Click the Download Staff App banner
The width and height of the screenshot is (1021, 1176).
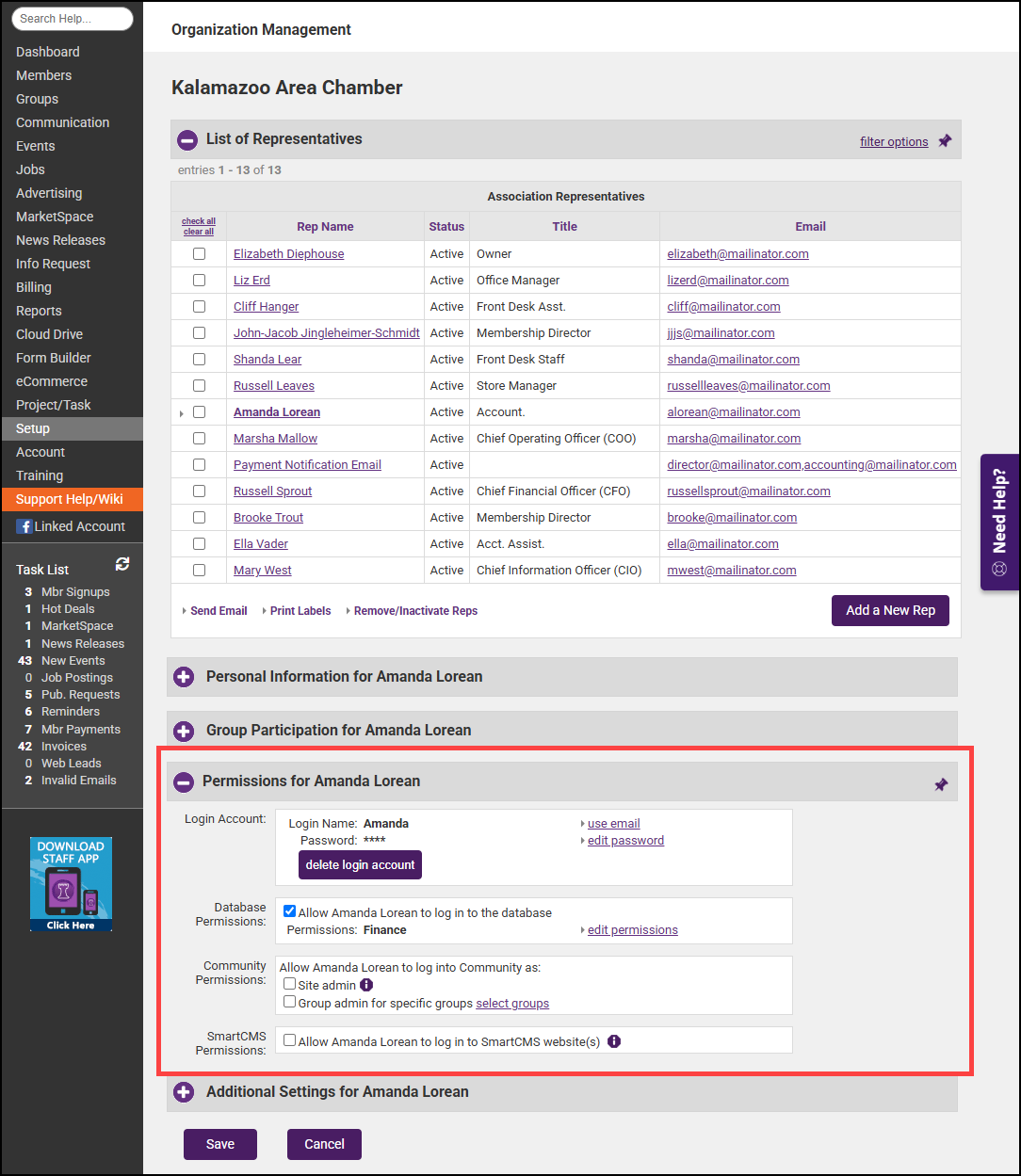[x=72, y=884]
